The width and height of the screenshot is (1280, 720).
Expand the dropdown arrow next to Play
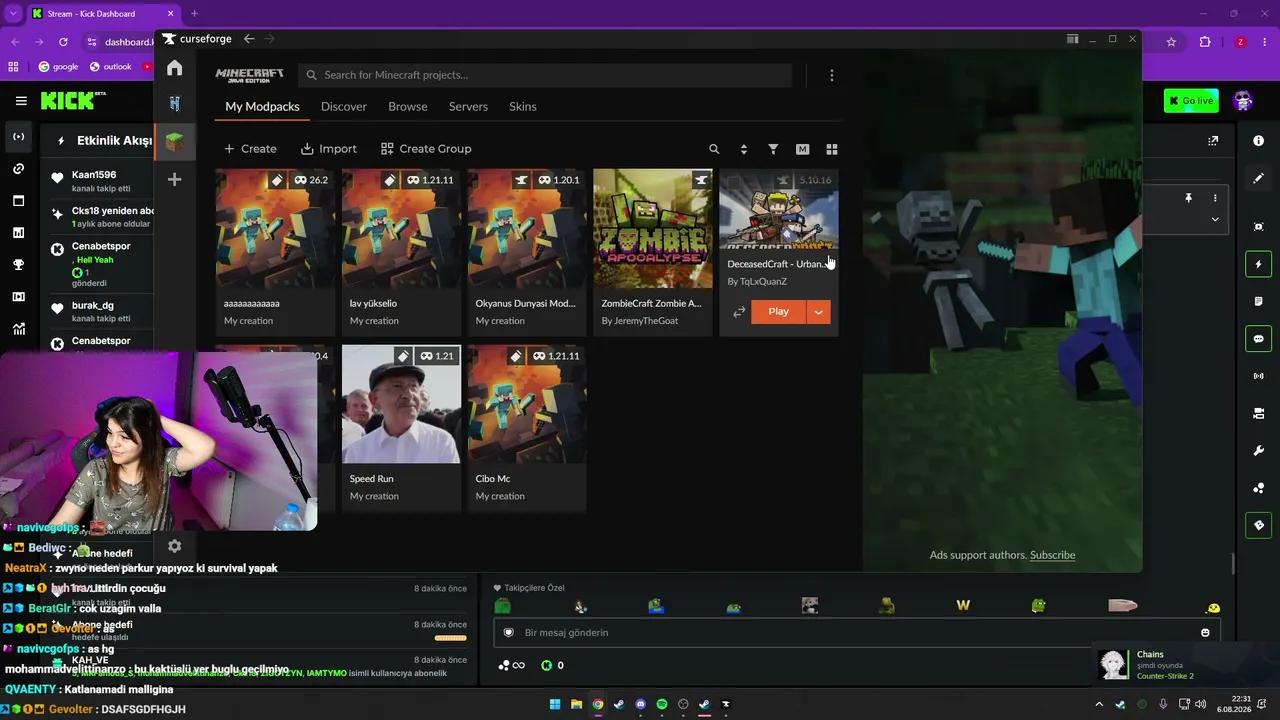[x=819, y=312]
